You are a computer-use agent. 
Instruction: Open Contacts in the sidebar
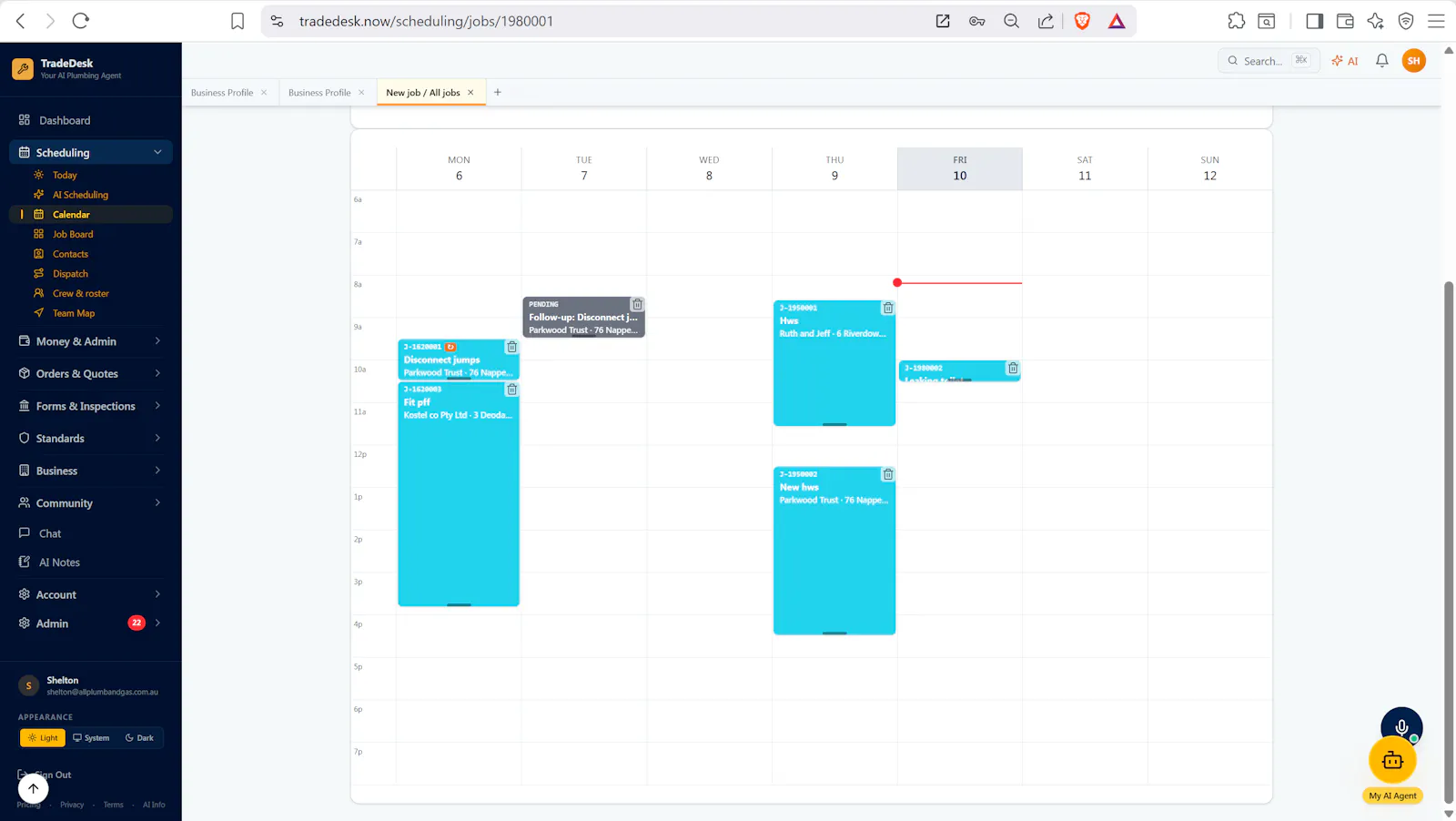coord(70,254)
